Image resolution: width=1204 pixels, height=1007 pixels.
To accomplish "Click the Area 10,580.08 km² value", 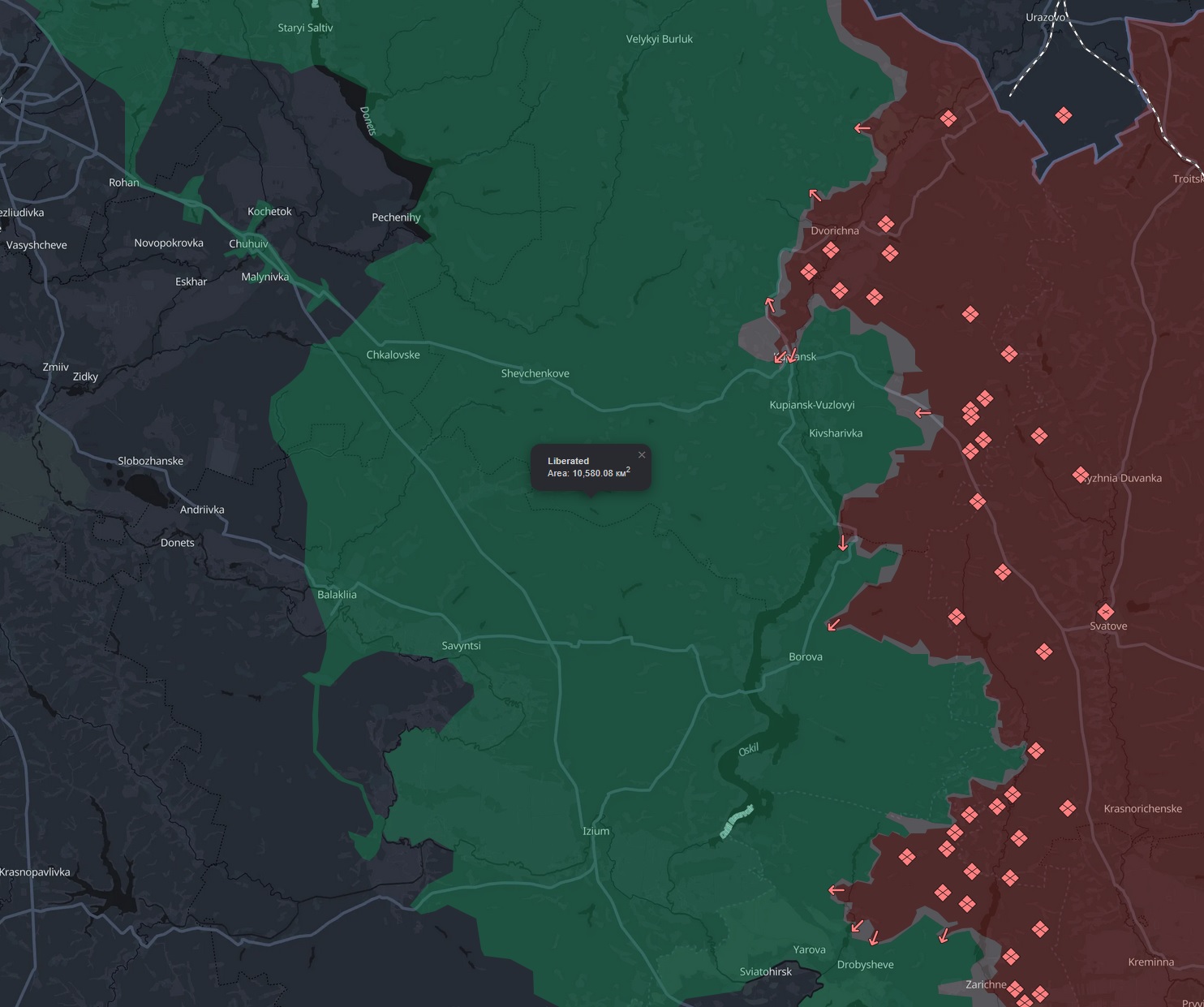I will point(589,472).
